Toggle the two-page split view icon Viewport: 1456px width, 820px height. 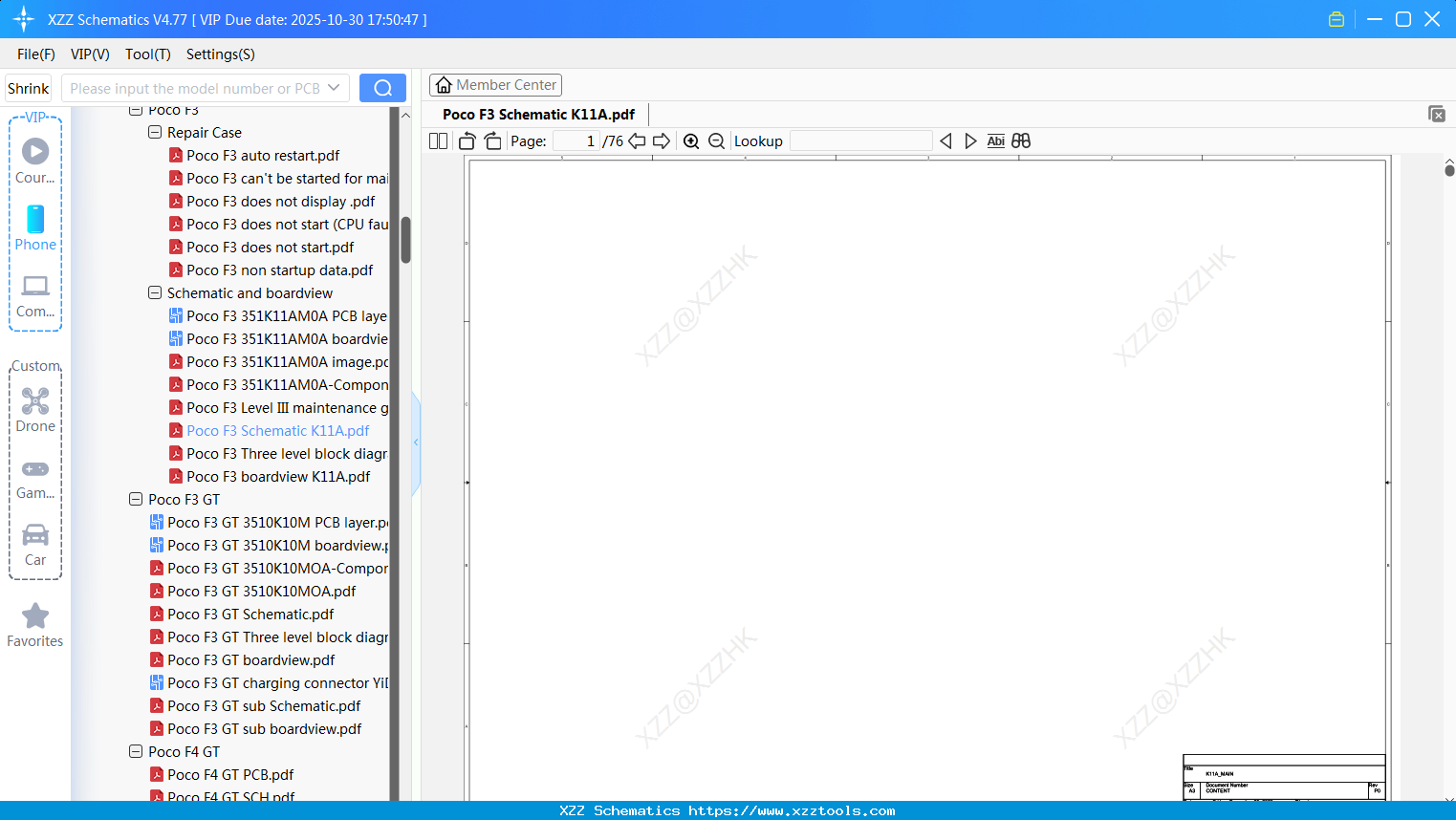coord(438,141)
